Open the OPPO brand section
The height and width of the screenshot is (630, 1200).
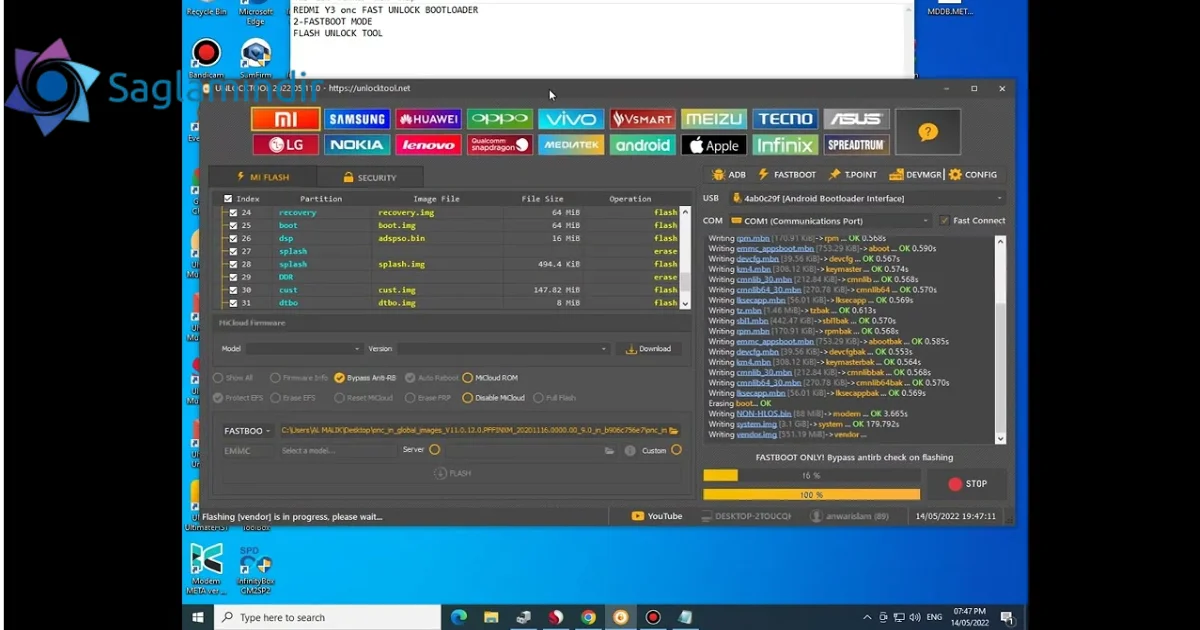(500, 119)
